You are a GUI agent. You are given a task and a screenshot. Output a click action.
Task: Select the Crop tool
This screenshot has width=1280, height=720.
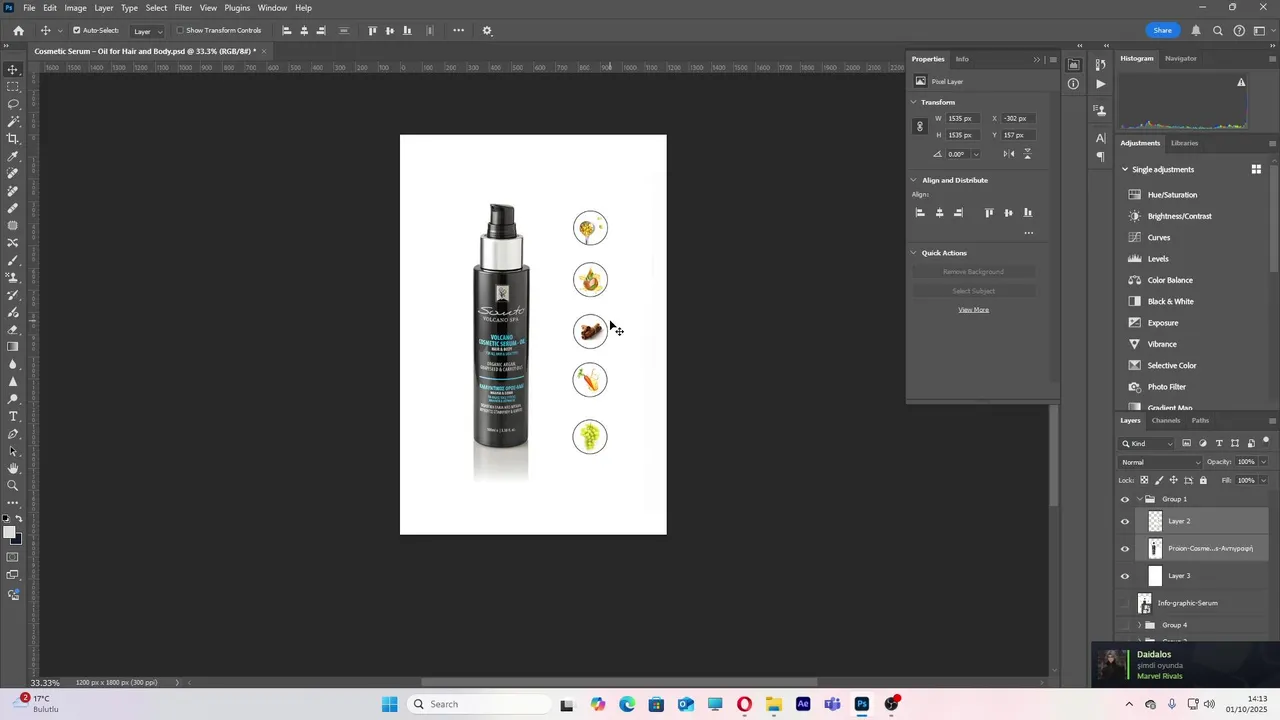point(13,139)
